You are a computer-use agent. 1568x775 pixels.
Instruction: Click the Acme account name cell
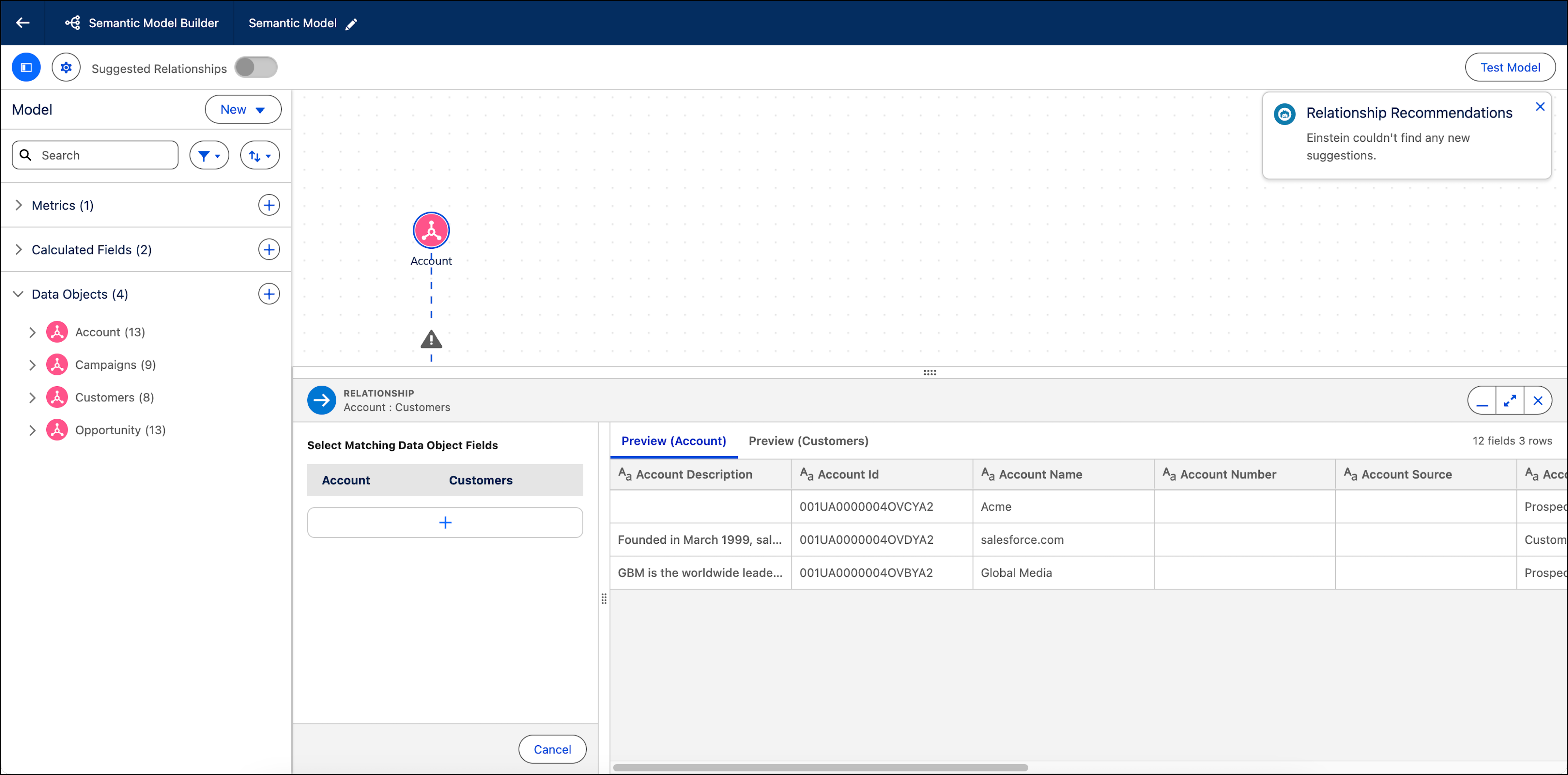pos(1063,506)
